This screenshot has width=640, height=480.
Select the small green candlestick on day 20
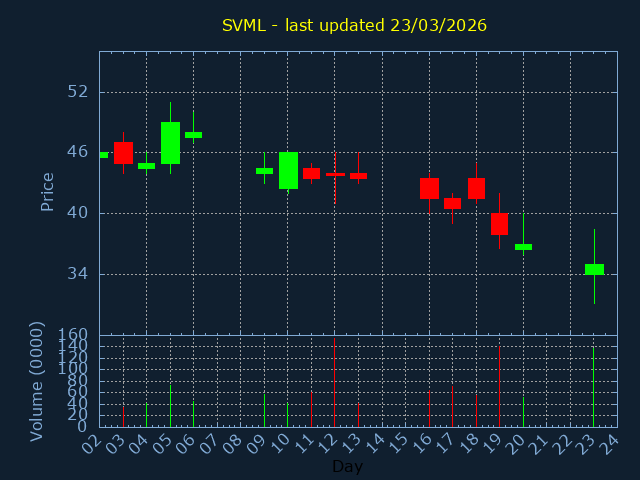click(523, 246)
